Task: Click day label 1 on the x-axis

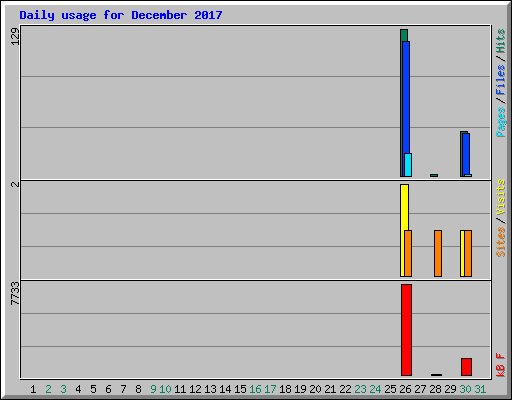Action: 33,389
